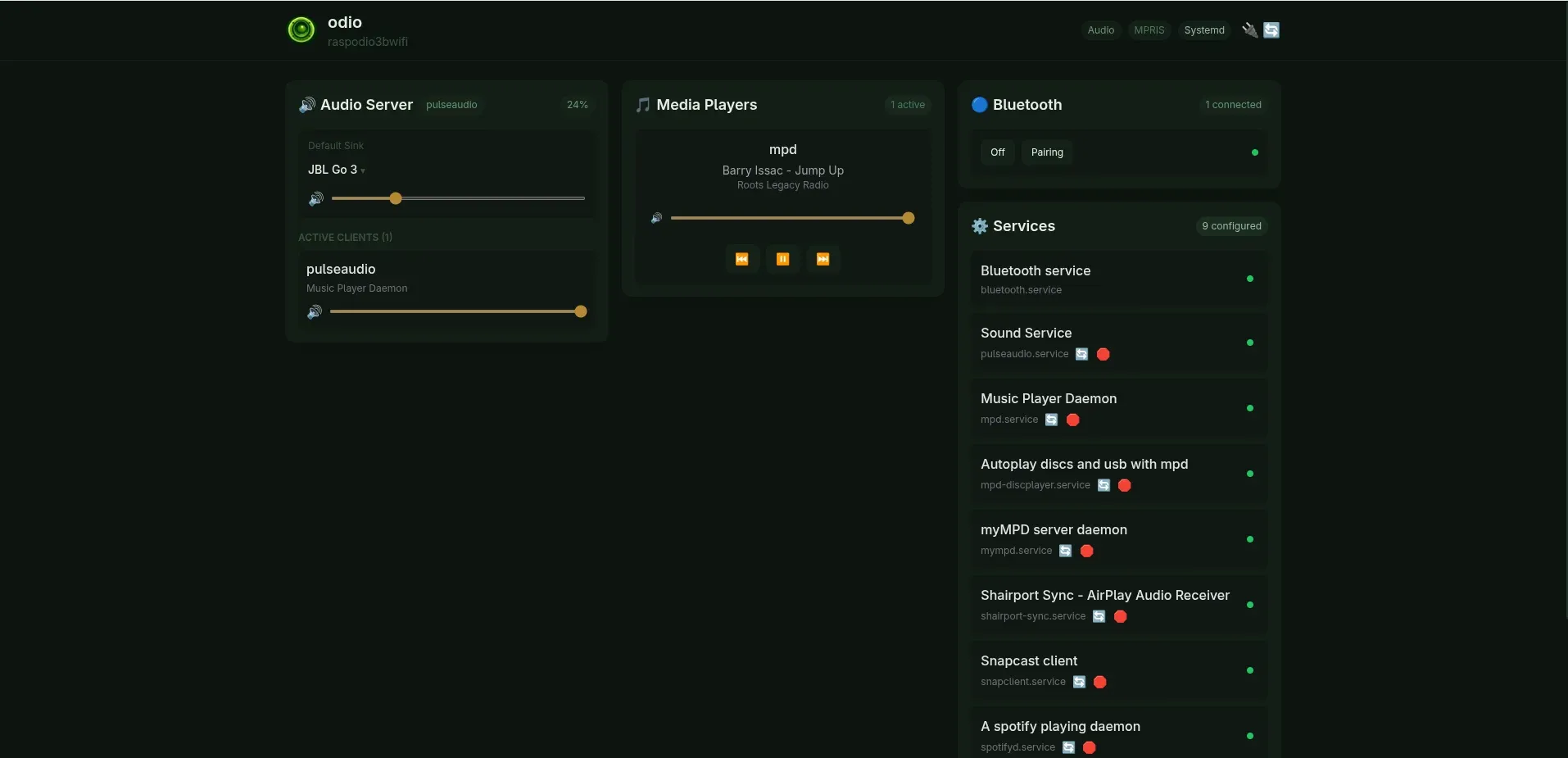Restart mpd.service
The image size is (1568, 758).
pos(1052,420)
